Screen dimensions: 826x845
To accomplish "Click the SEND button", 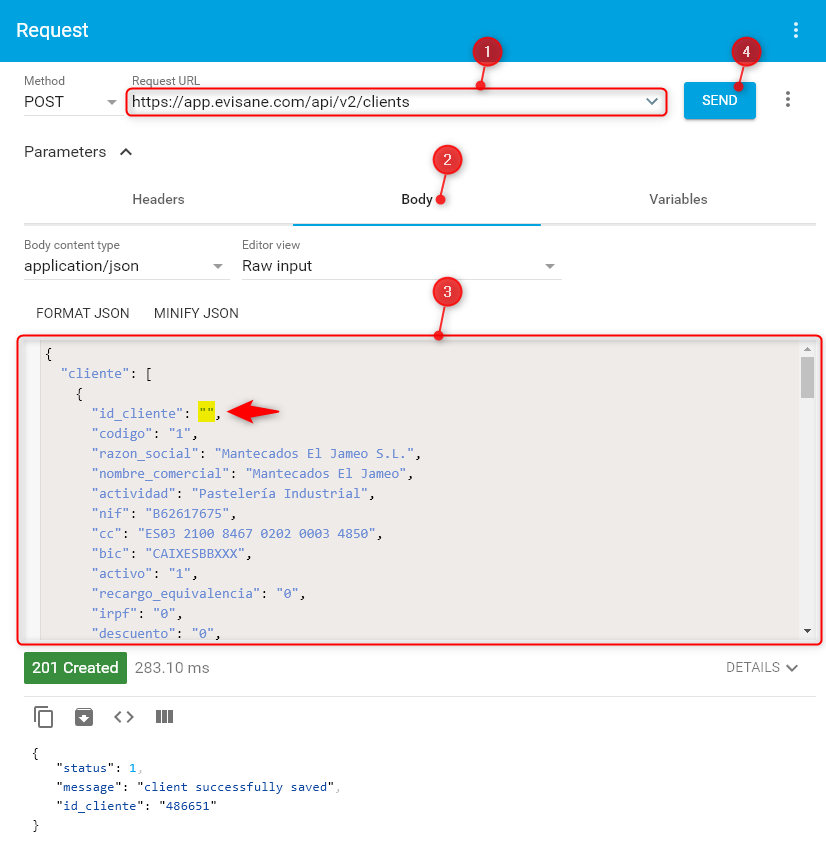I will (x=719, y=101).
